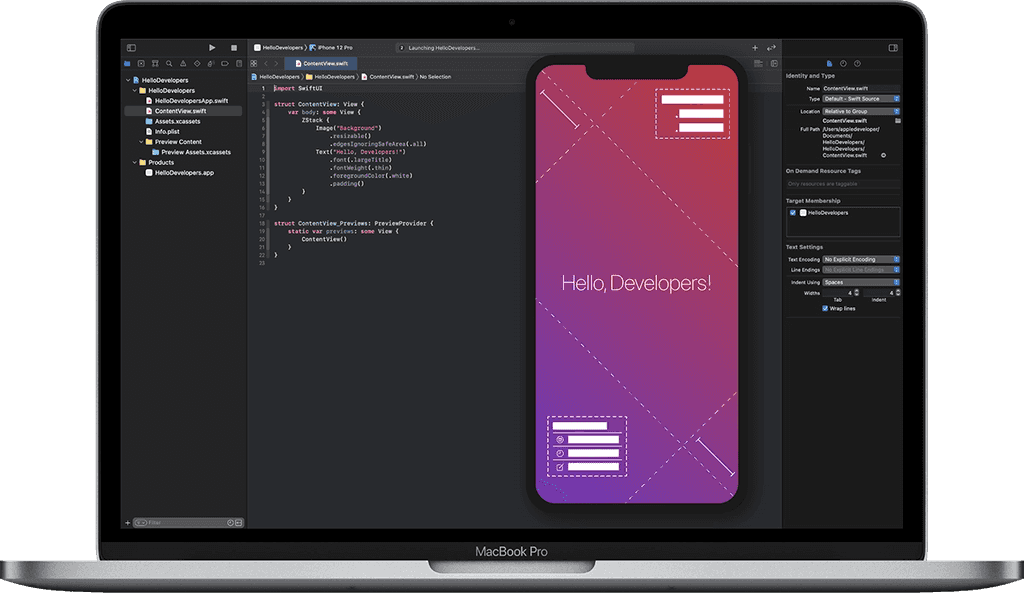This screenshot has width=1024, height=593.
Task: Toggle the inspectors panel visibility
Action: click(893, 49)
